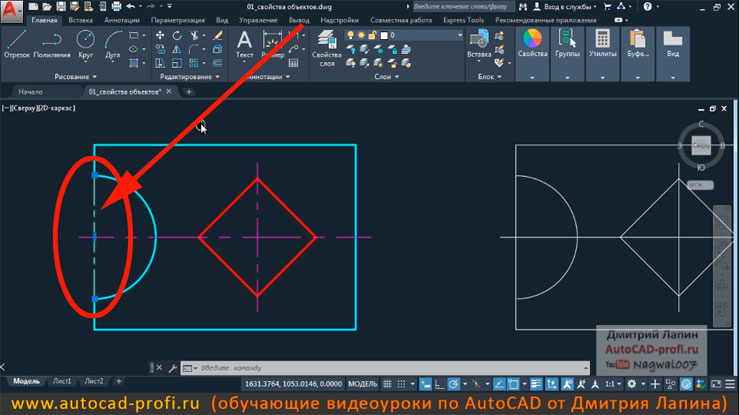Select the Текст (Text) tool

pos(244,44)
